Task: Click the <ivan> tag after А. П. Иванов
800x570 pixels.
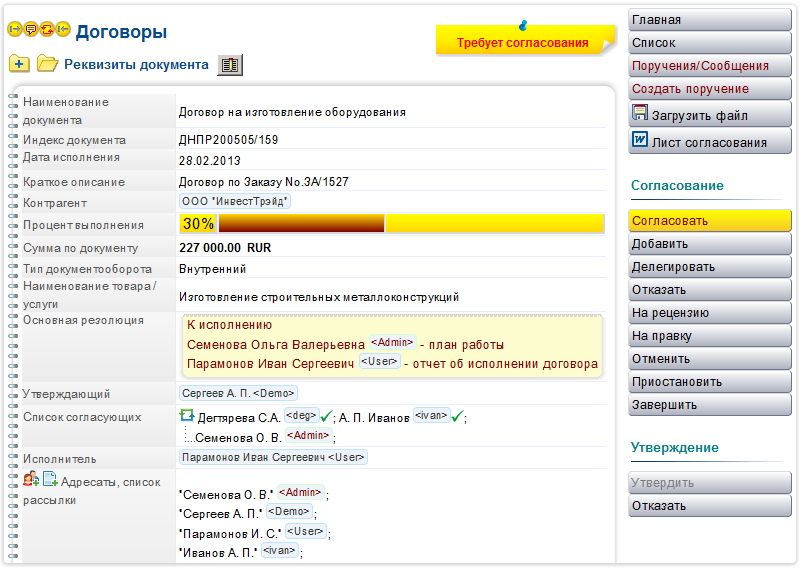Action: click(x=431, y=415)
